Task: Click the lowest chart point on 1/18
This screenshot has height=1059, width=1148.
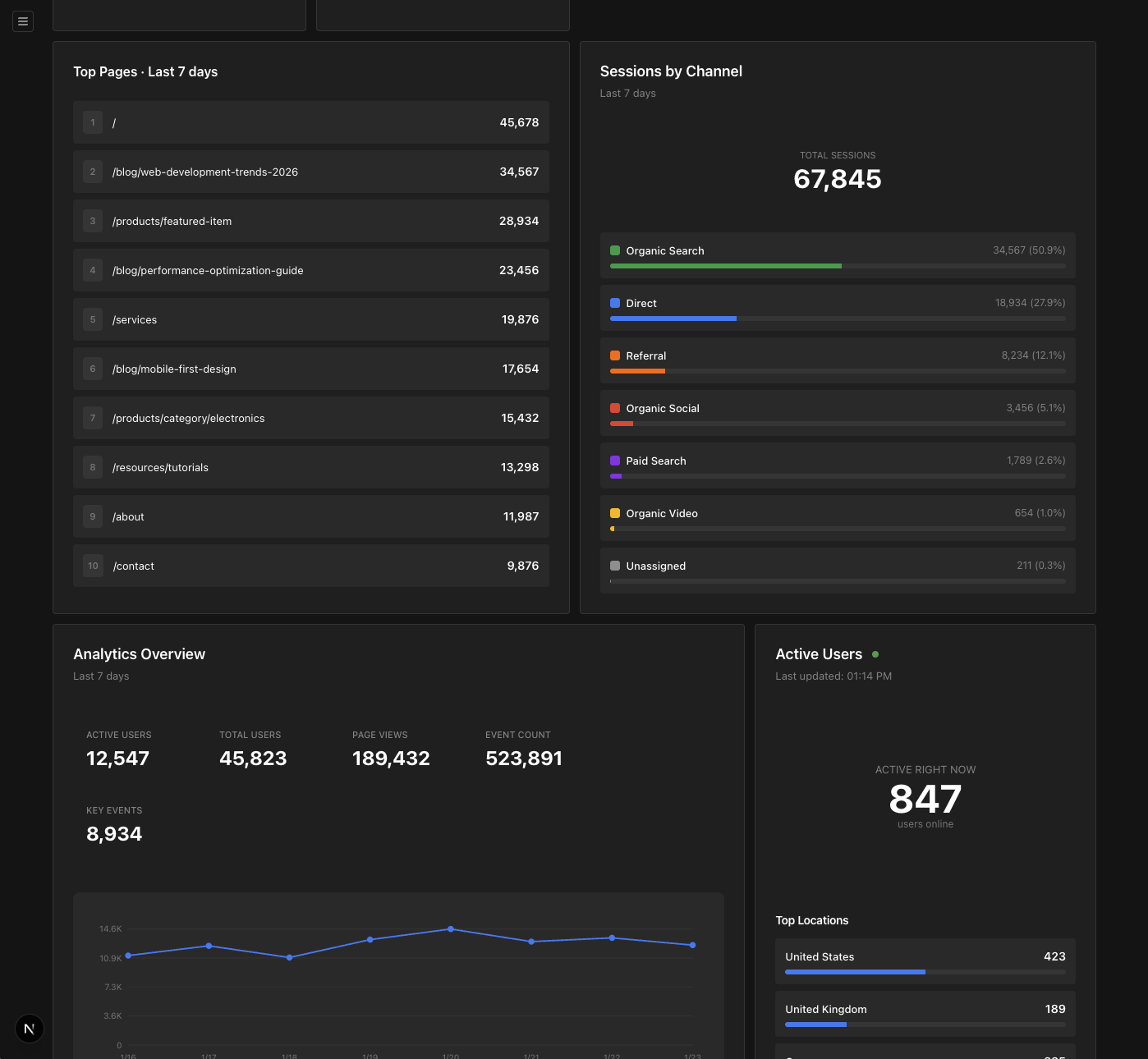Action: coord(289,957)
